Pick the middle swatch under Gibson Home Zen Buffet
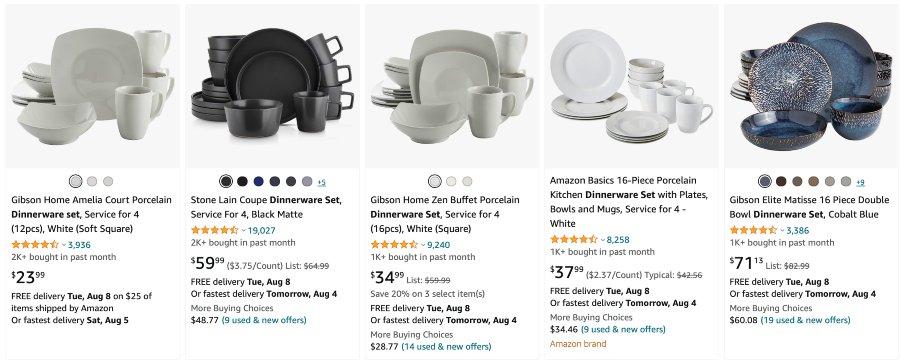Viewport: 900px width, 364px height. point(451,181)
